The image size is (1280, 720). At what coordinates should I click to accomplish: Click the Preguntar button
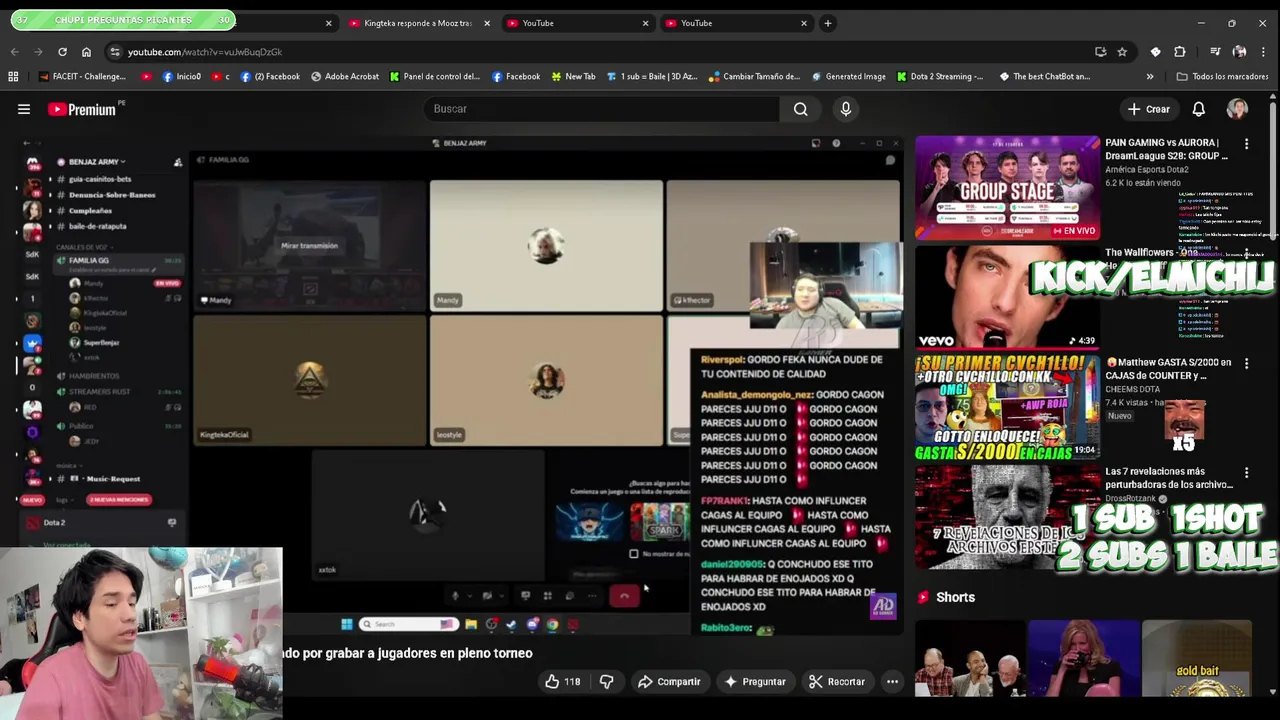point(754,682)
